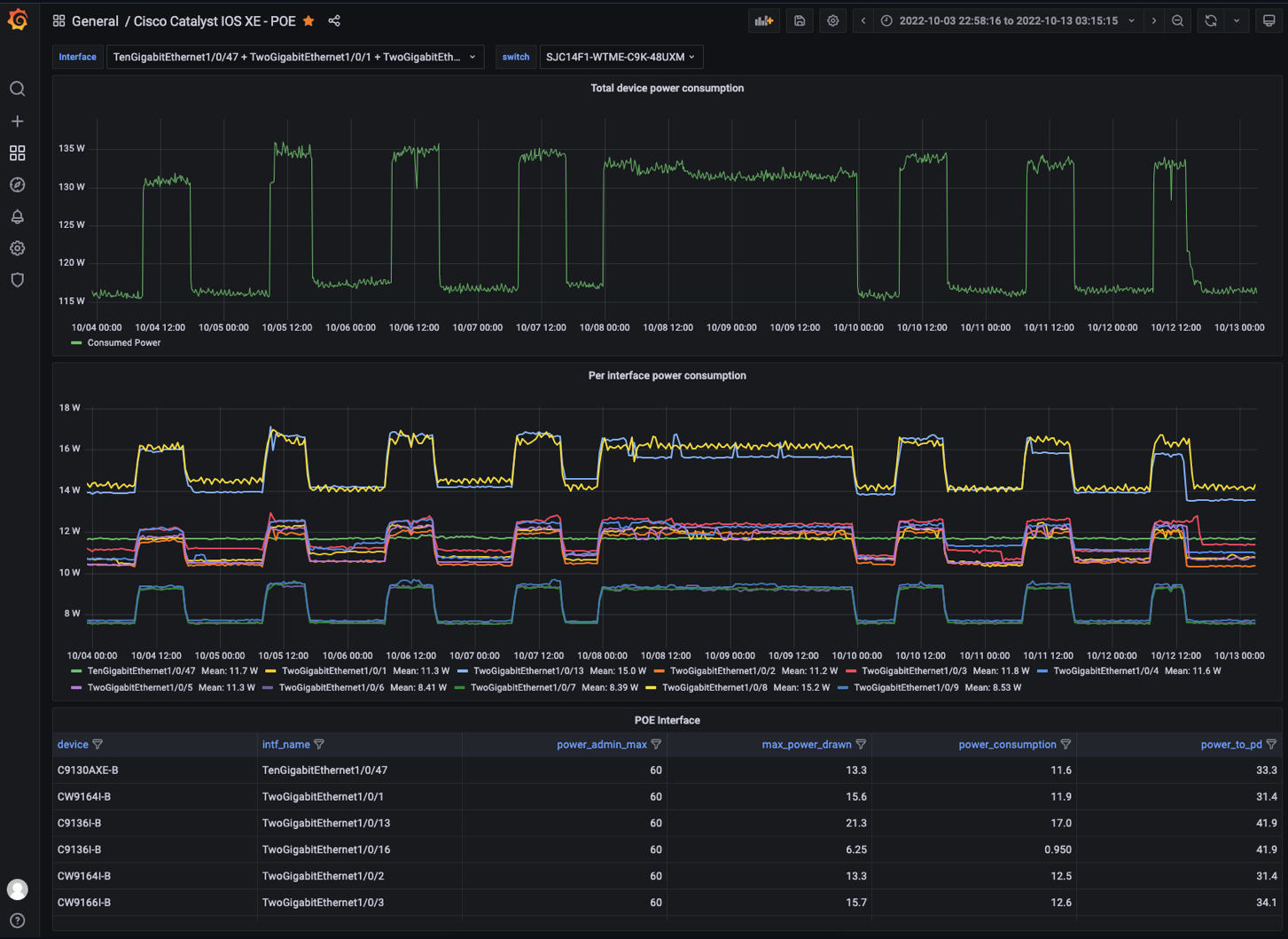Cycle view mode with monitor icon
Image resolution: width=1288 pixels, height=939 pixels.
click(x=1269, y=20)
